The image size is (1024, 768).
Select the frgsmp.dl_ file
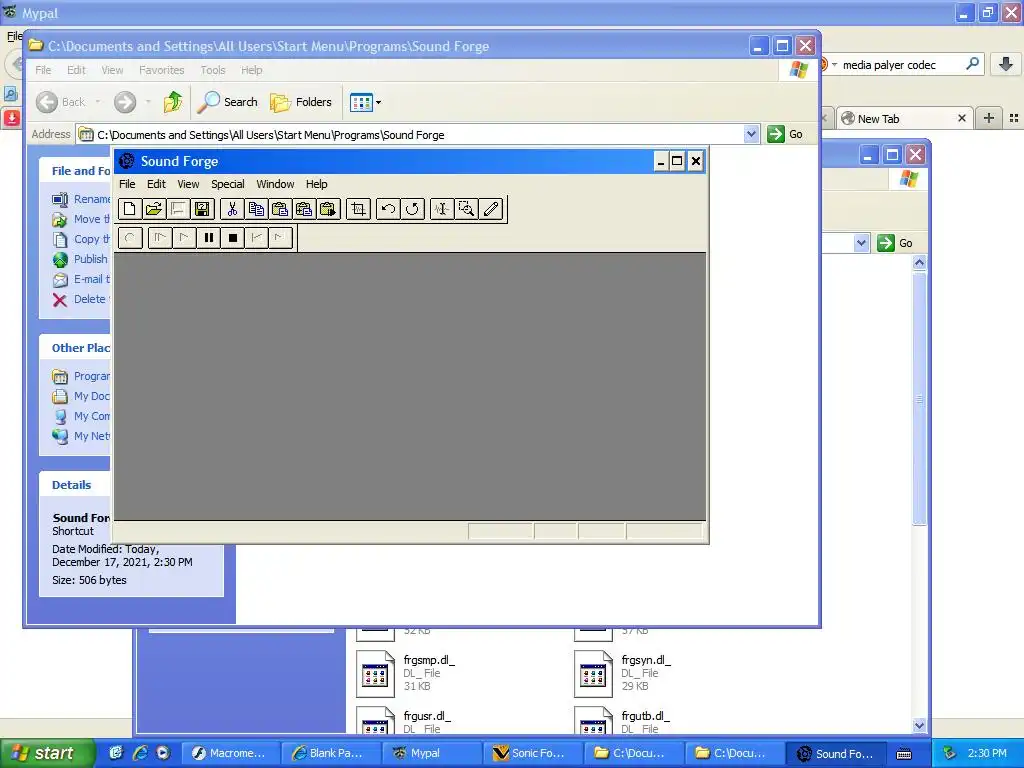tap(406, 673)
